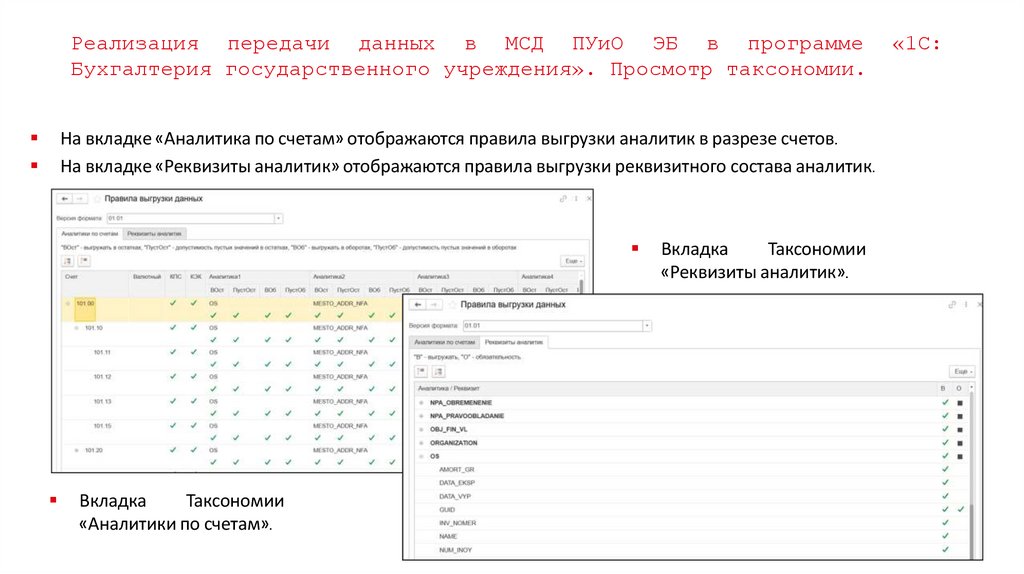1024x574 pixels.
Task: Toggle В checkmark for AMORT_GR row
Action: point(945,469)
